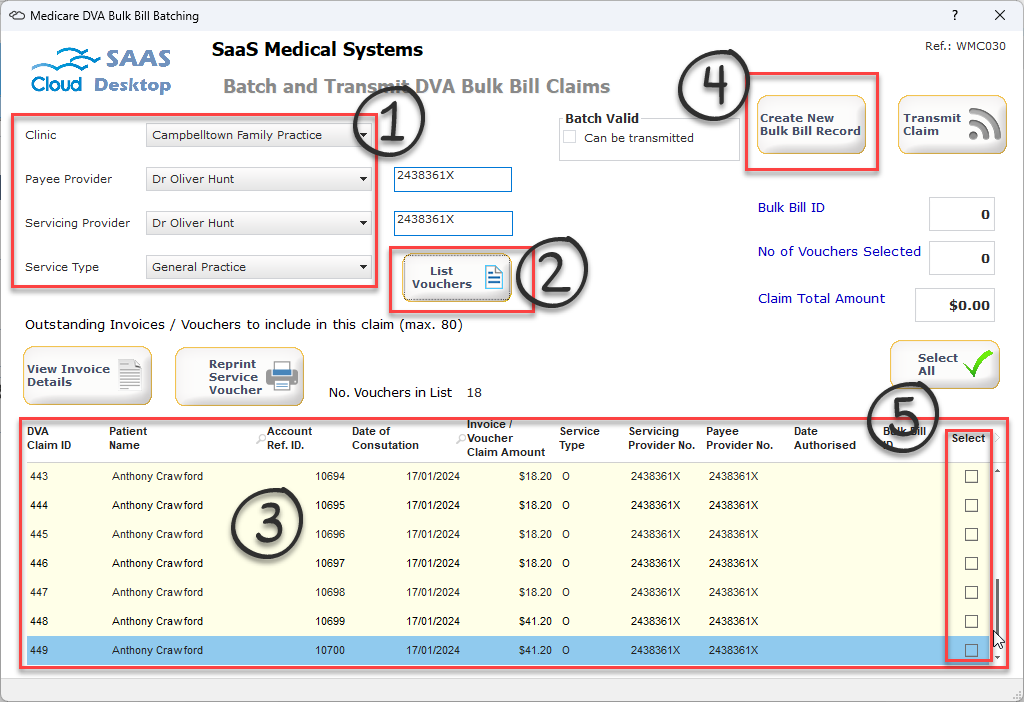Screen dimensions: 1024x702
Task: Click $18.20 amount in claim 444 row
Action: point(536,505)
